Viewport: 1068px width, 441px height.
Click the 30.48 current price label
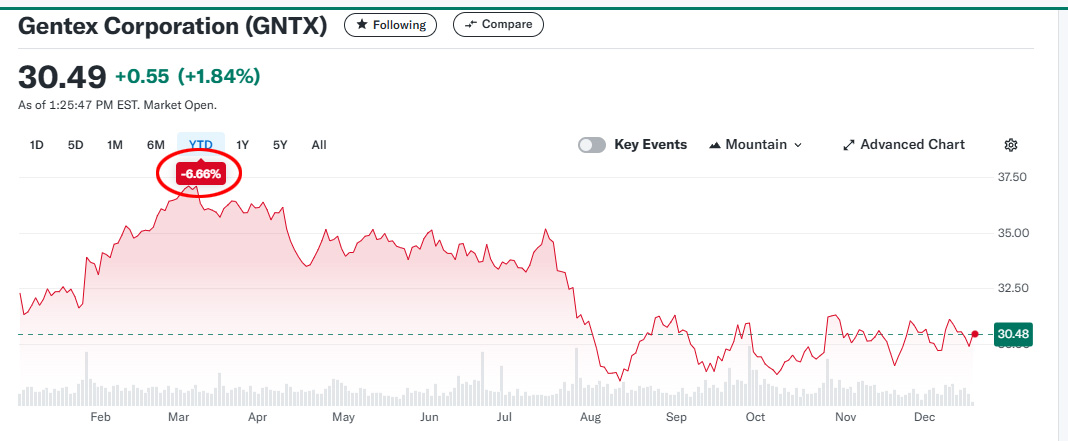tap(1014, 334)
